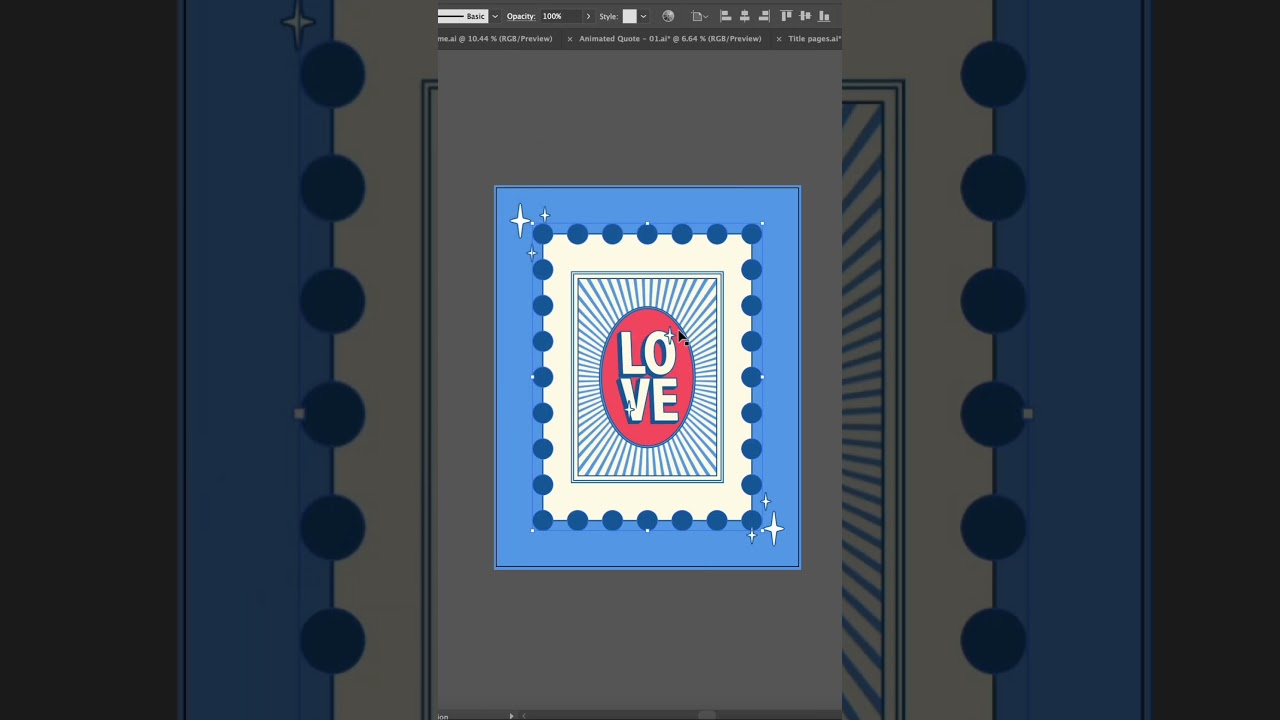Screen dimensions: 1280x720
Task: Close the Title pages.ai tab
Action: tap(779, 39)
